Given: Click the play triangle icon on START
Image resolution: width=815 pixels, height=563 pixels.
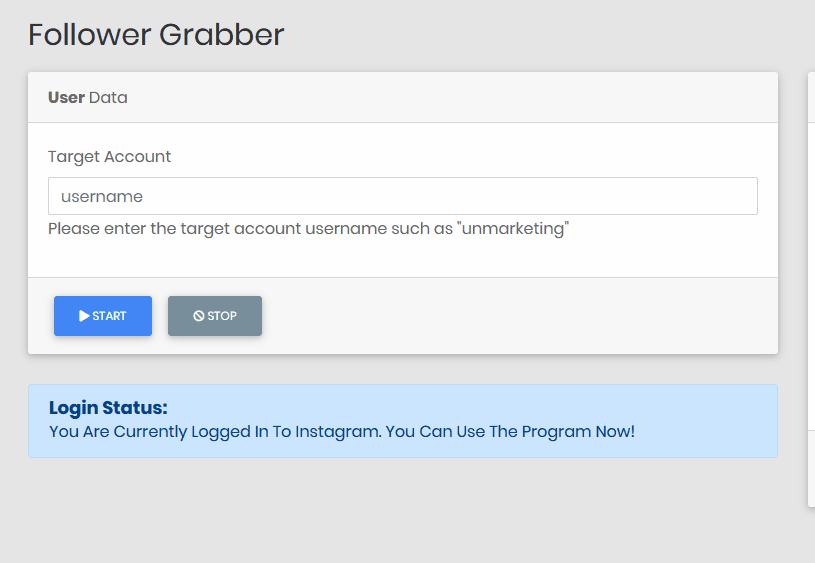Looking at the screenshot, I should (84, 316).
